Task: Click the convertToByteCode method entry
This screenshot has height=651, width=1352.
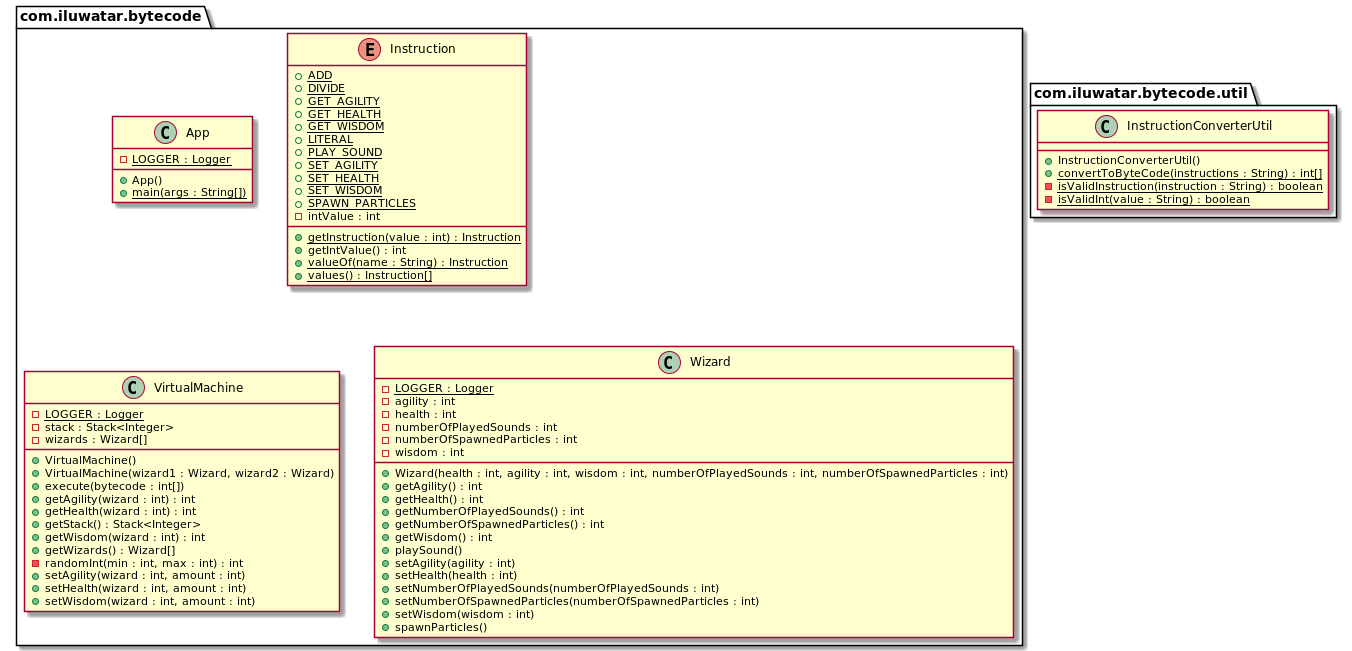Action: pos(1189,174)
